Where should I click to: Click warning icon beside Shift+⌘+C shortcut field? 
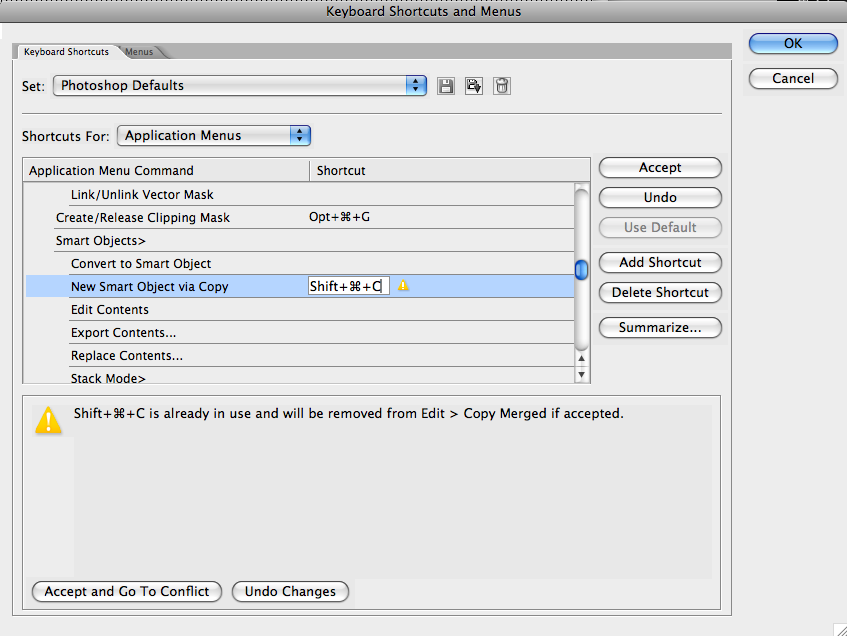pos(404,285)
